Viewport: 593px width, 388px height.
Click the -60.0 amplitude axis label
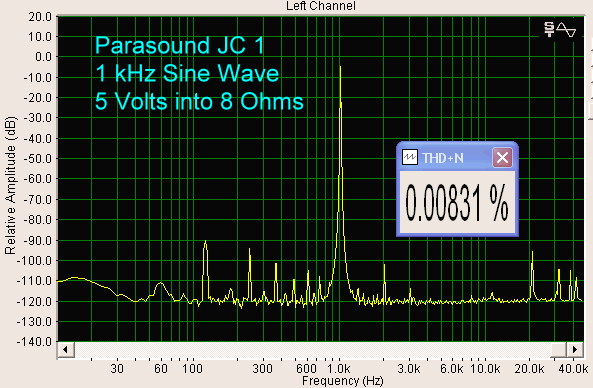(37, 178)
